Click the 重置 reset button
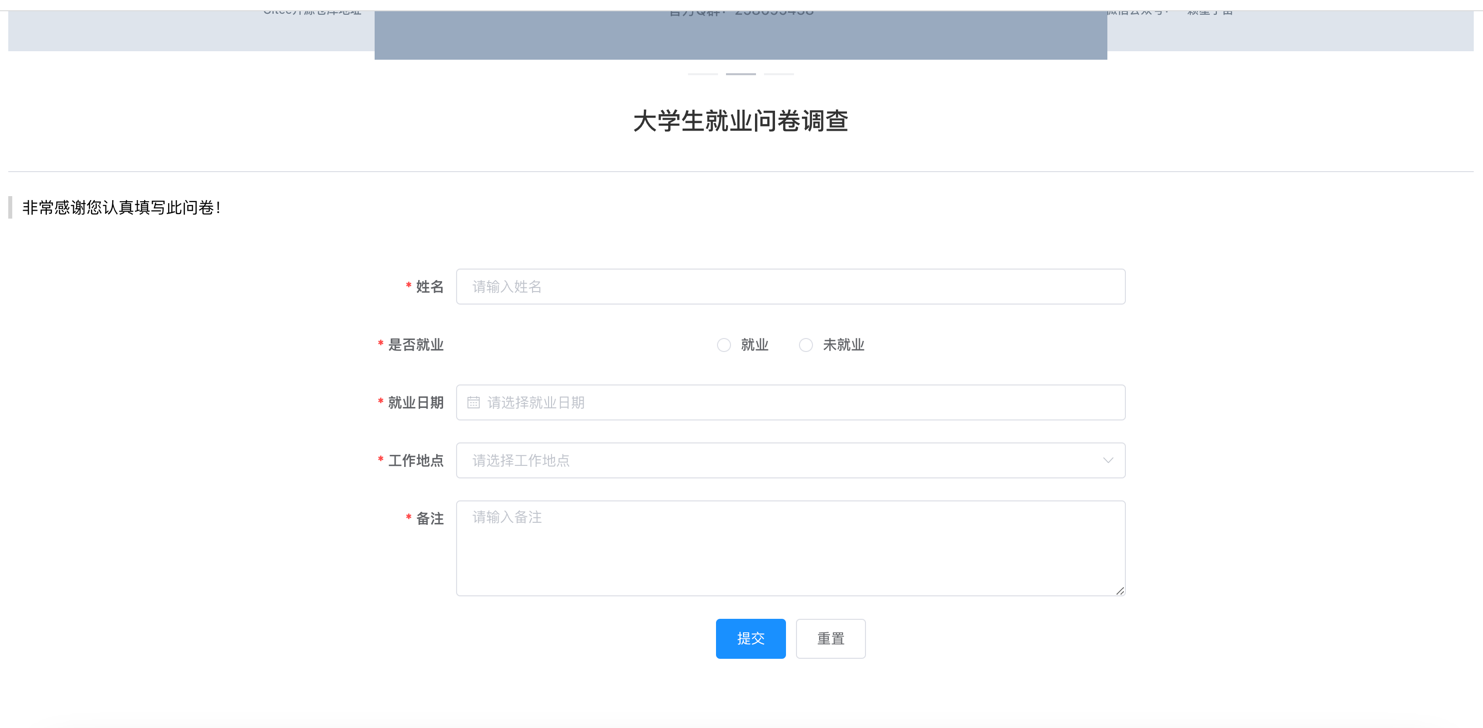This screenshot has width=1483, height=728. pos(831,638)
